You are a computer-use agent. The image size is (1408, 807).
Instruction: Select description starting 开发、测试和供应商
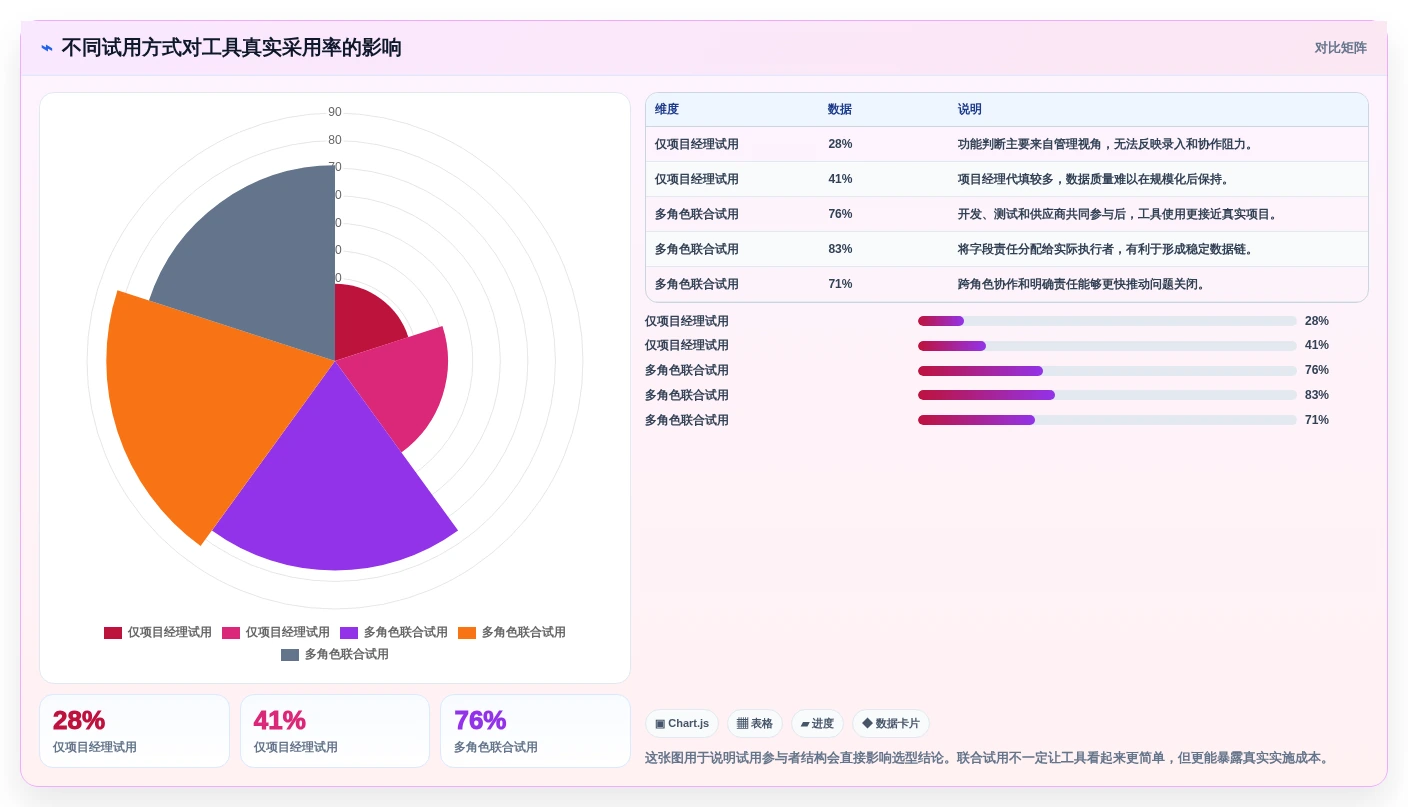[1119, 214]
